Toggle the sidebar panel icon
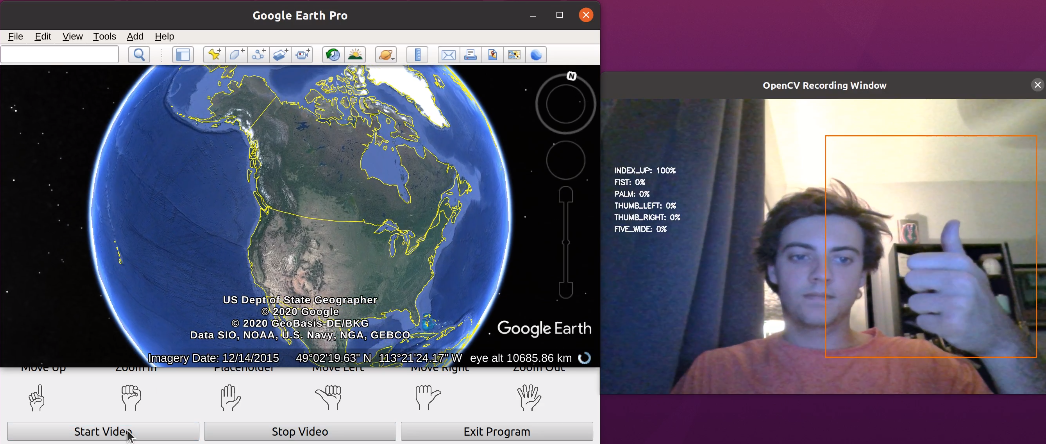The width and height of the screenshot is (1046, 444). click(182, 55)
